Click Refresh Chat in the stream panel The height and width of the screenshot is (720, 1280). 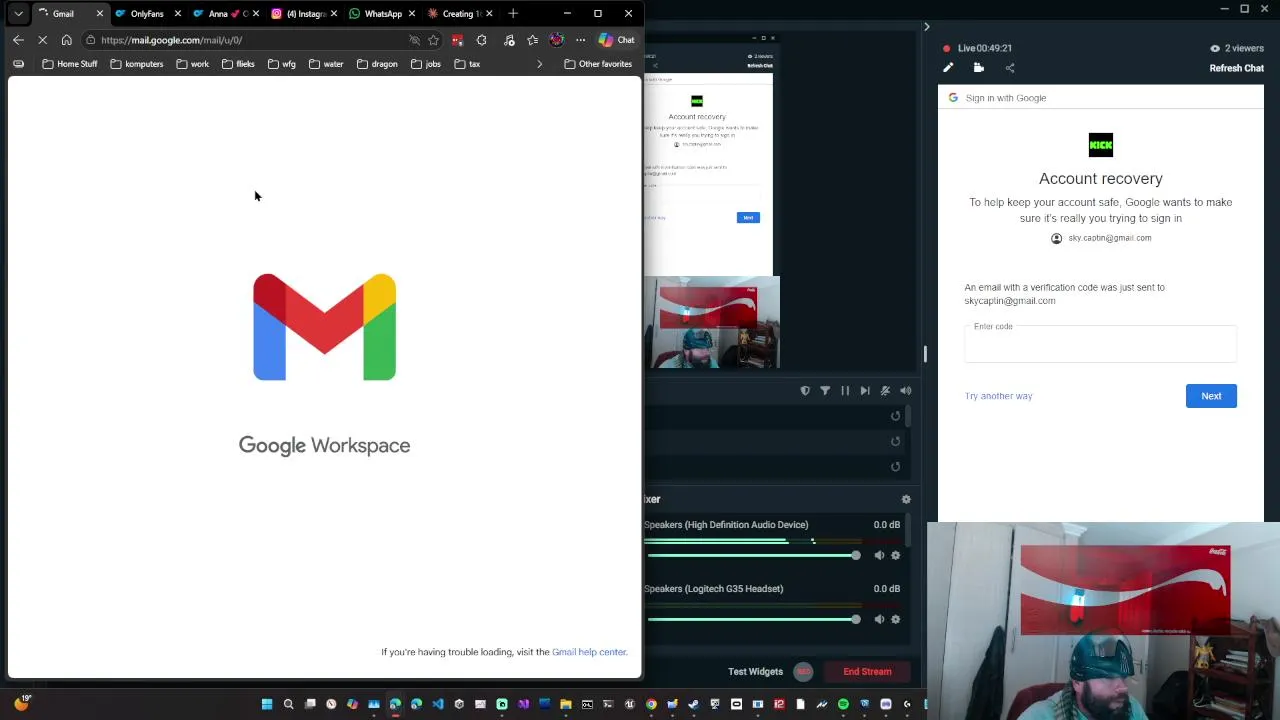click(x=1236, y=68)
